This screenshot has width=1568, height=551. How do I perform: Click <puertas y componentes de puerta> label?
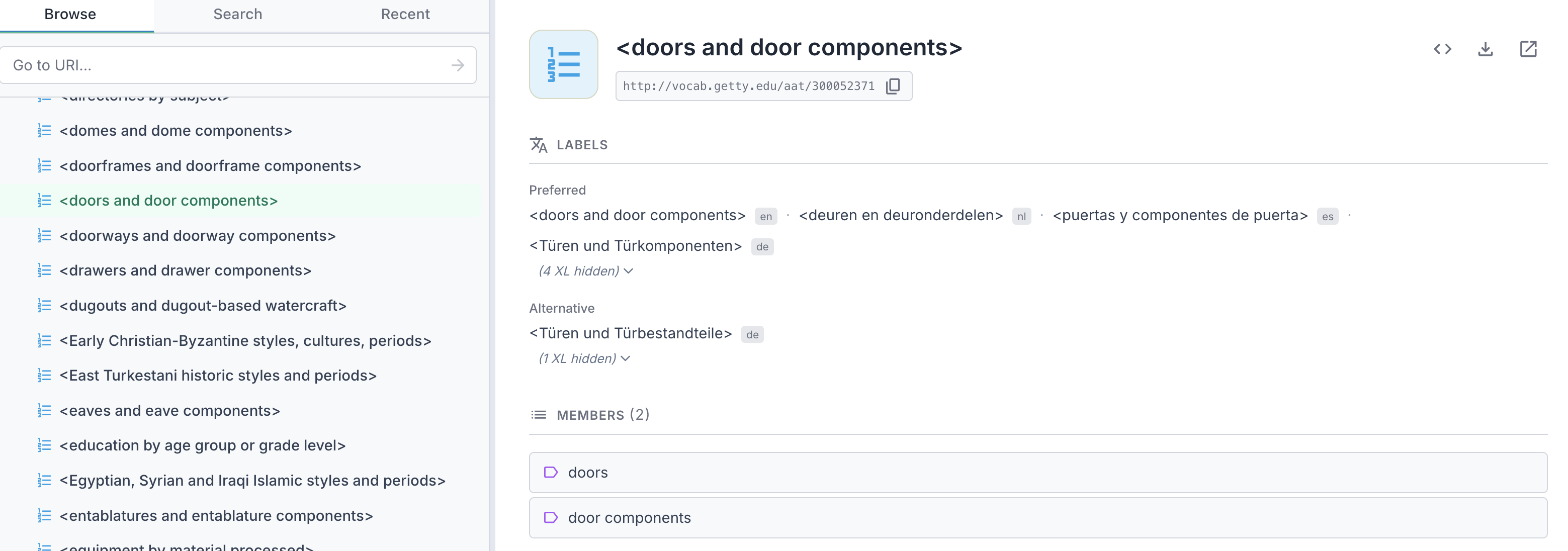pos(1180,216)
